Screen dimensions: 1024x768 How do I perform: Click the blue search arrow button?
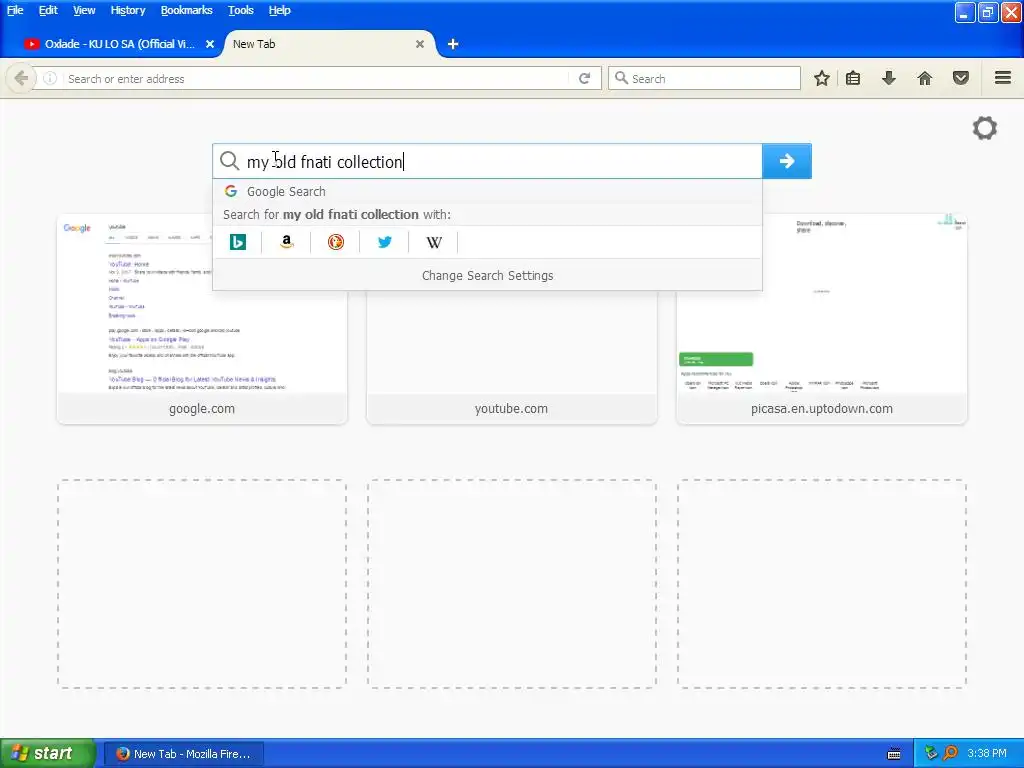click(x=787, y=161)
